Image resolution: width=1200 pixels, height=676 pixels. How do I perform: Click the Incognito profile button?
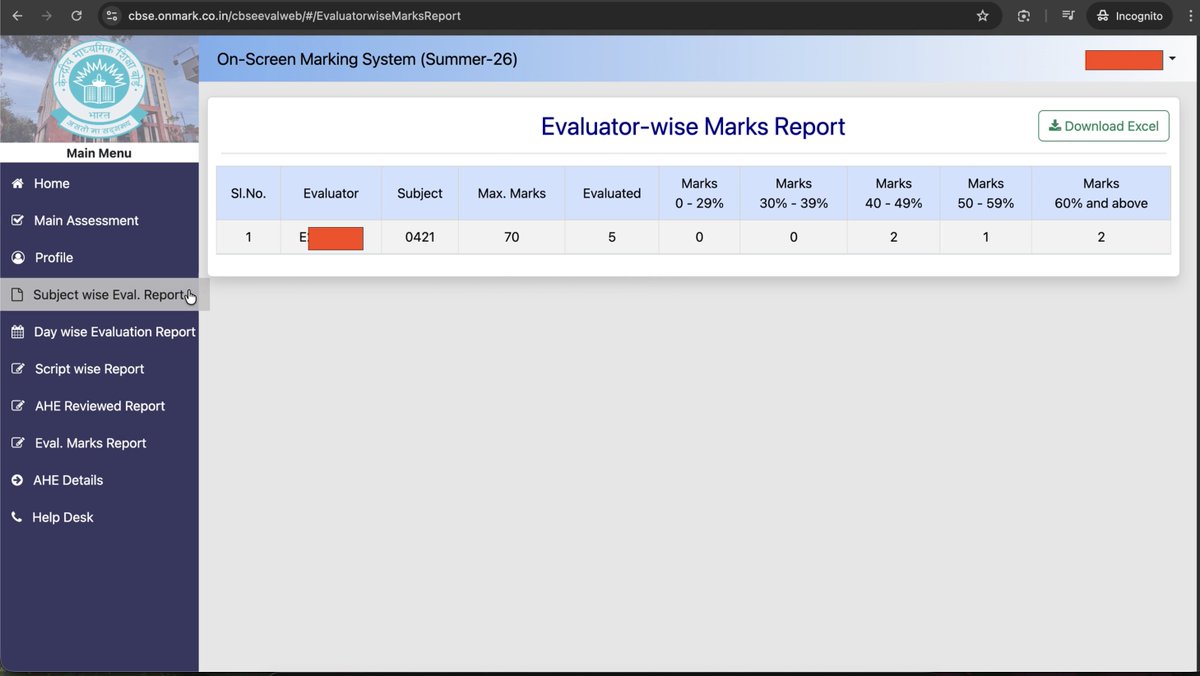1129,16
